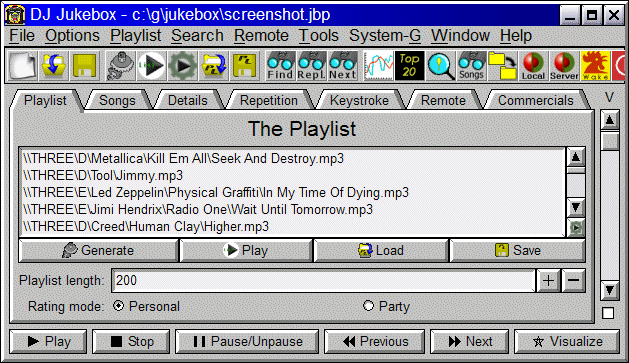629x363 pixels.
Task: Click the right panel scroll up arrow
Action: (609, 120)
